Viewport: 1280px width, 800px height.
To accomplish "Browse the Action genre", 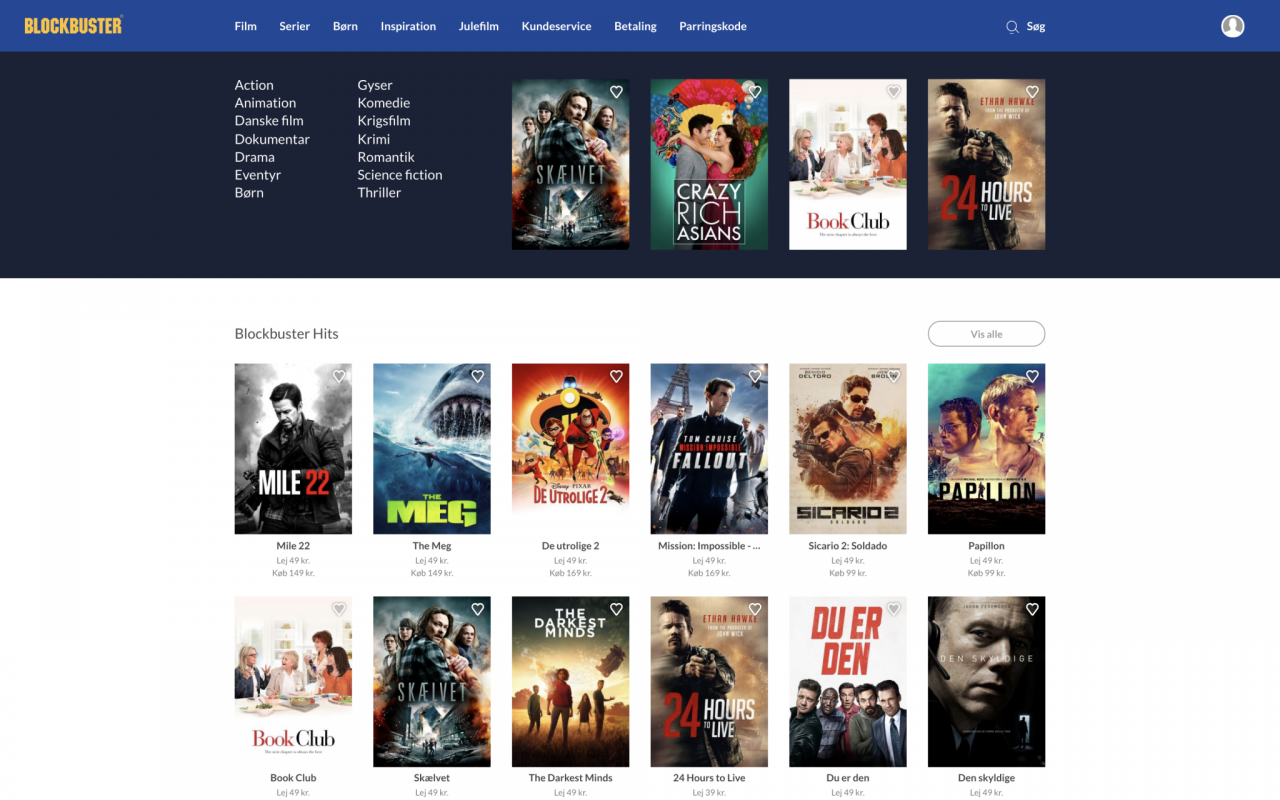I will [254, 85].
